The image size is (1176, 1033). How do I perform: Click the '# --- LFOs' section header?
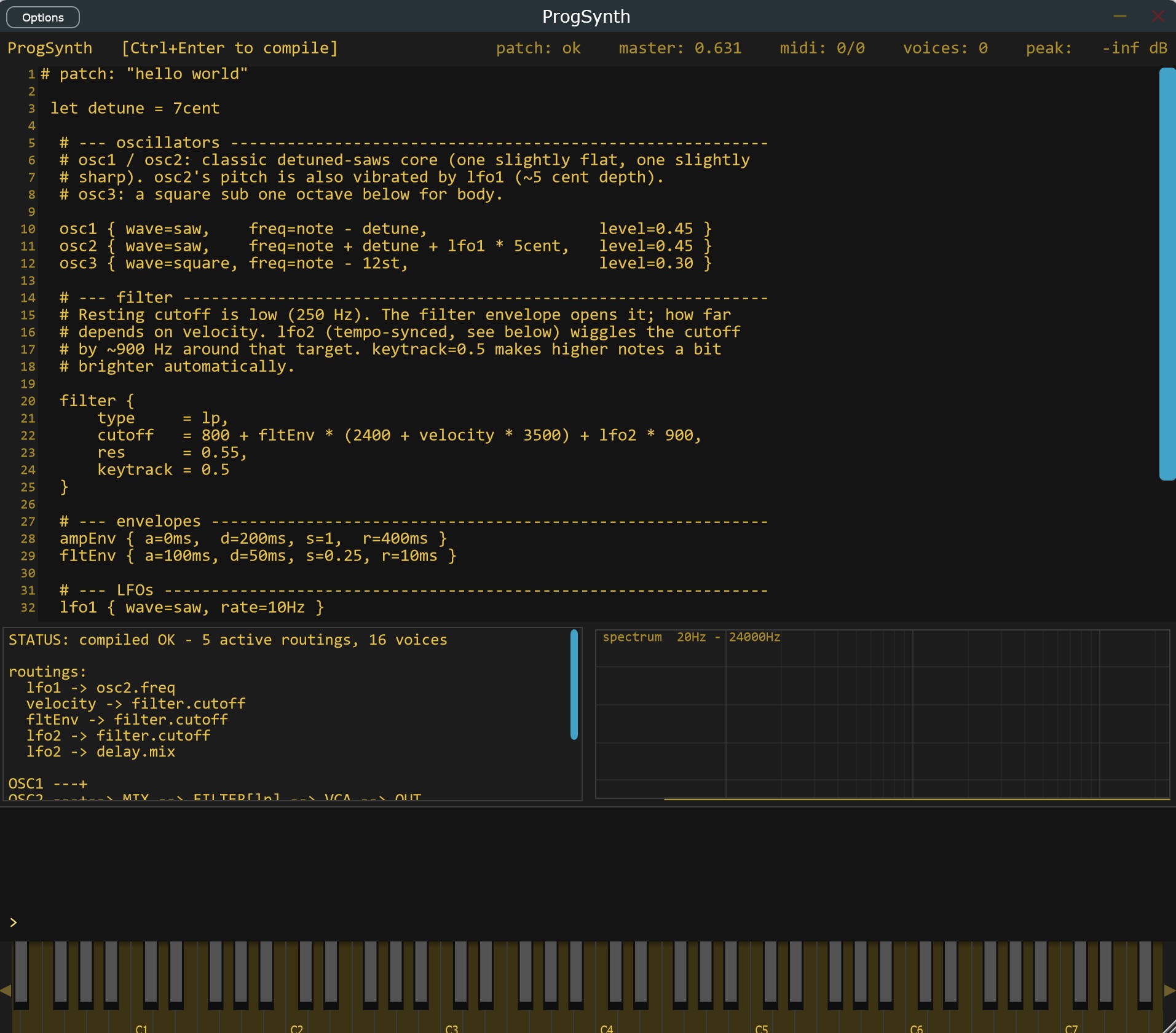point(414,590)
